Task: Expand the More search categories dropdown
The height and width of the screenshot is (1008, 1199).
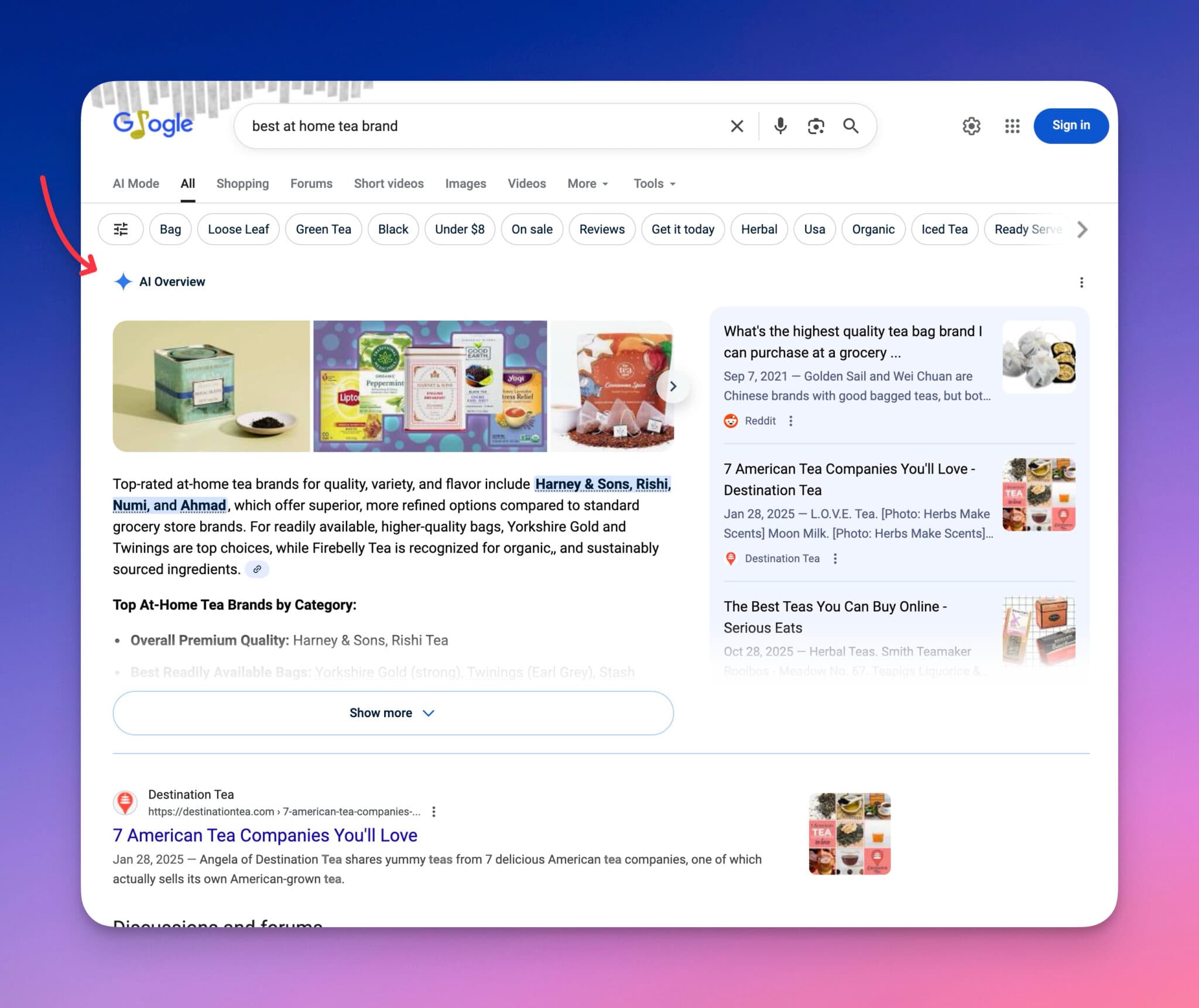Action: tap(587, 183)
